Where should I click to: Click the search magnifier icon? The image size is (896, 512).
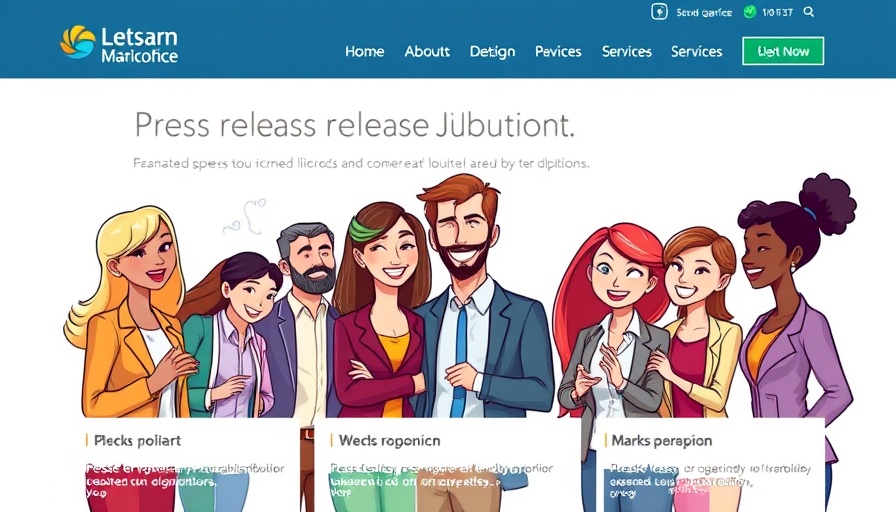tap(809, 12)
